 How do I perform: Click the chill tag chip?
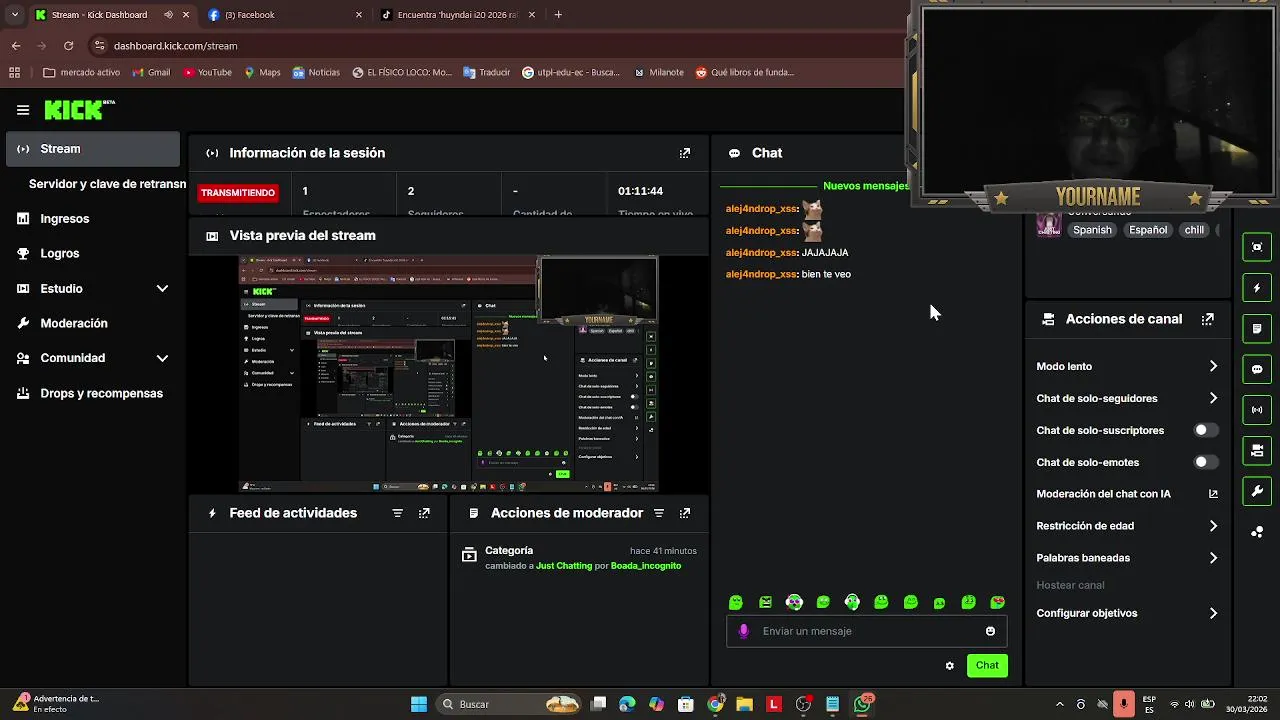coord(1194,230)
